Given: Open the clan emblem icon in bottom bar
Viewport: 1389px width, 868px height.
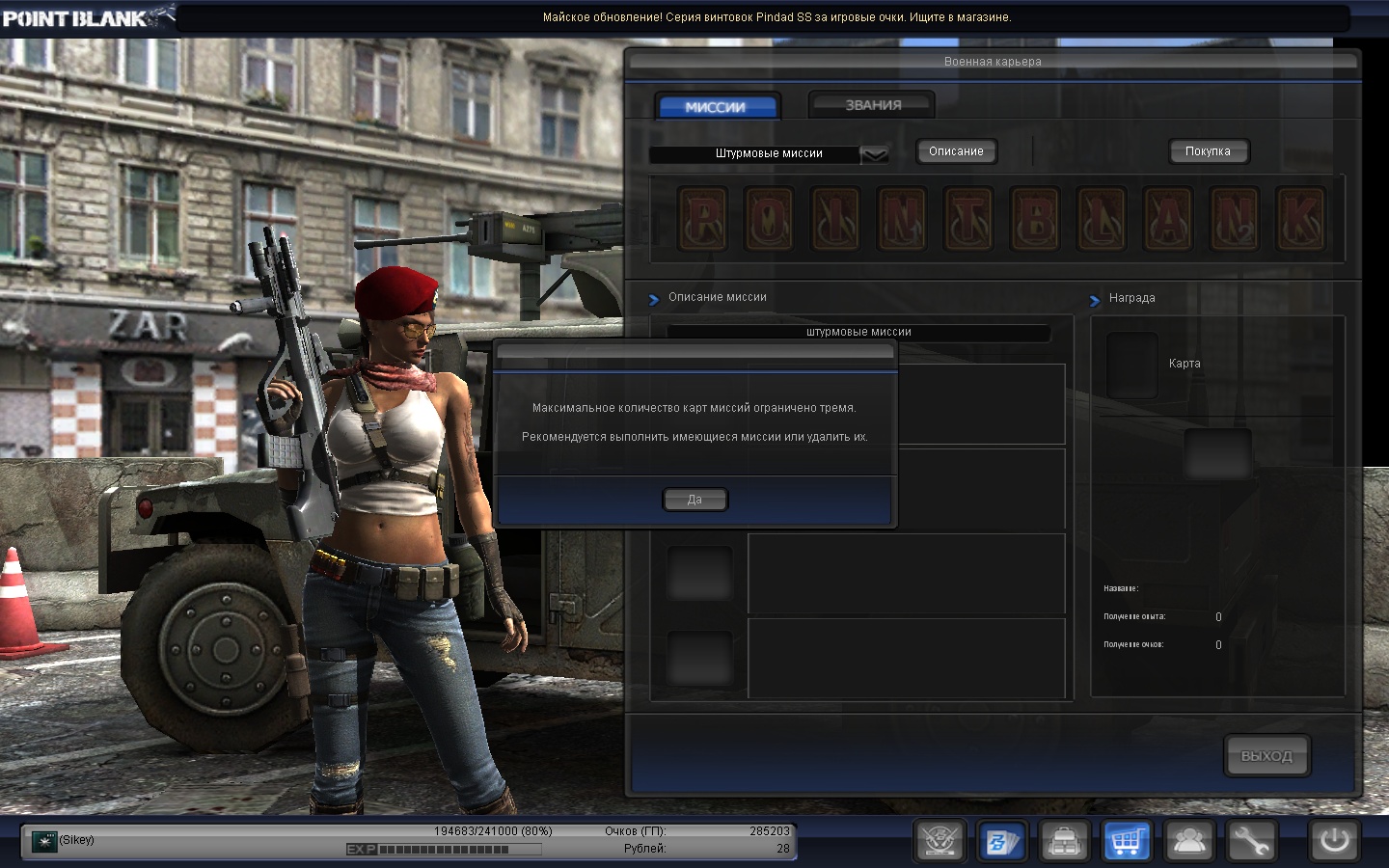Looking at the screenshot, I should point(939,841).
